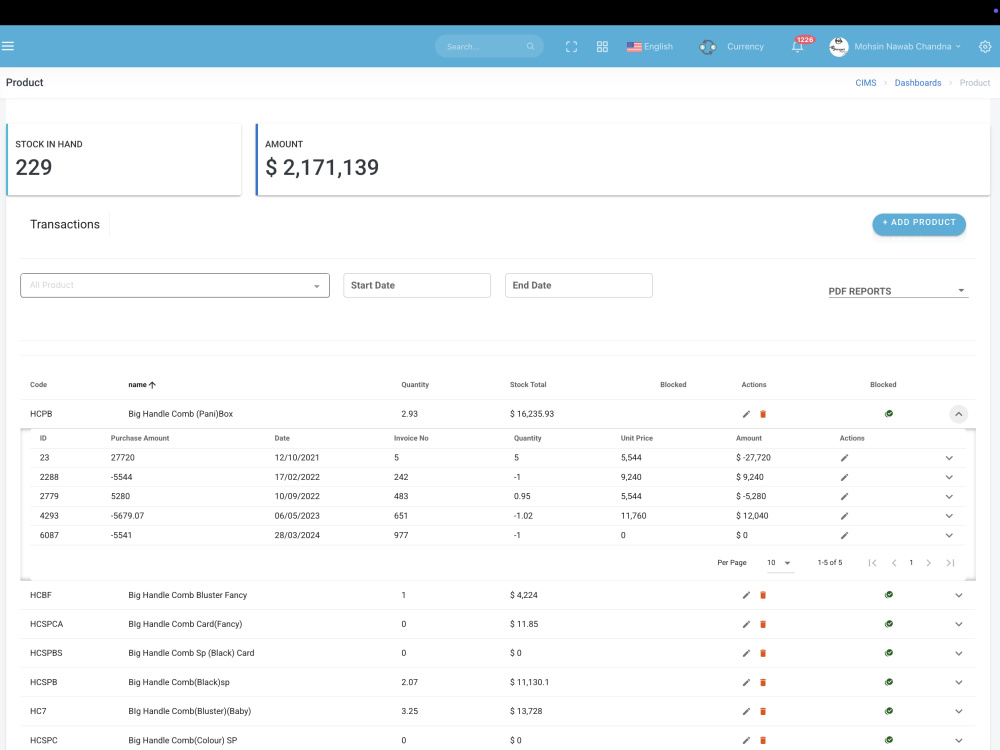Edit transaction ID 23
The height and width of the screenshot is (750, 1000).
[x=844, y=458]
